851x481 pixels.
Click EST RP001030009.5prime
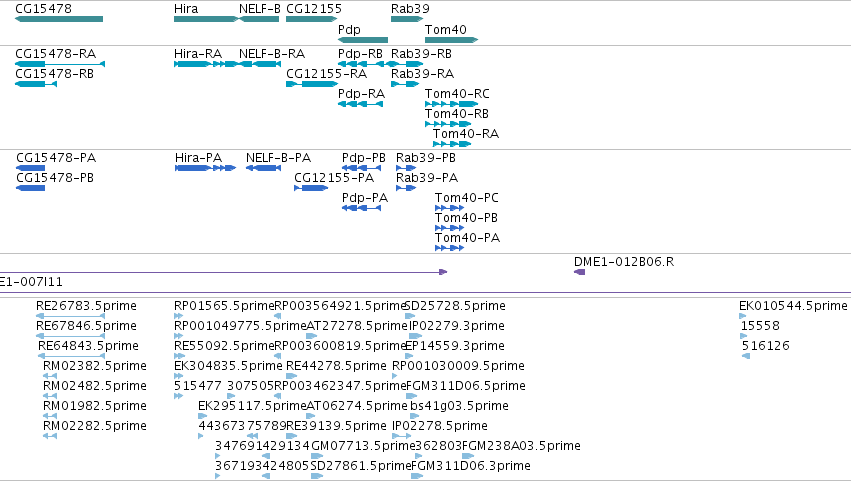[458, 366]
